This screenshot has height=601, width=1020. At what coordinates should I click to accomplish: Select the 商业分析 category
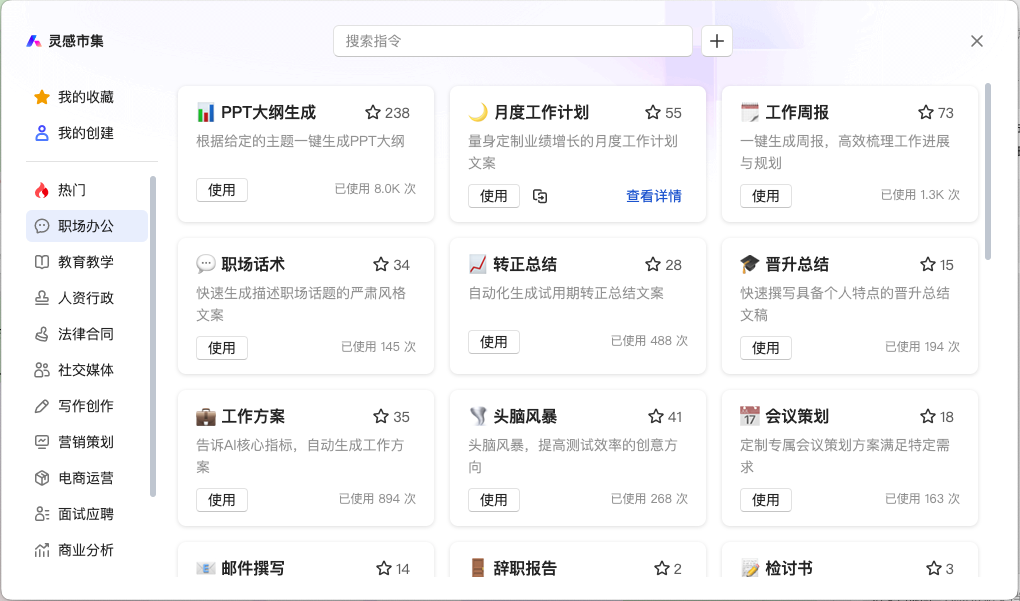87,550
